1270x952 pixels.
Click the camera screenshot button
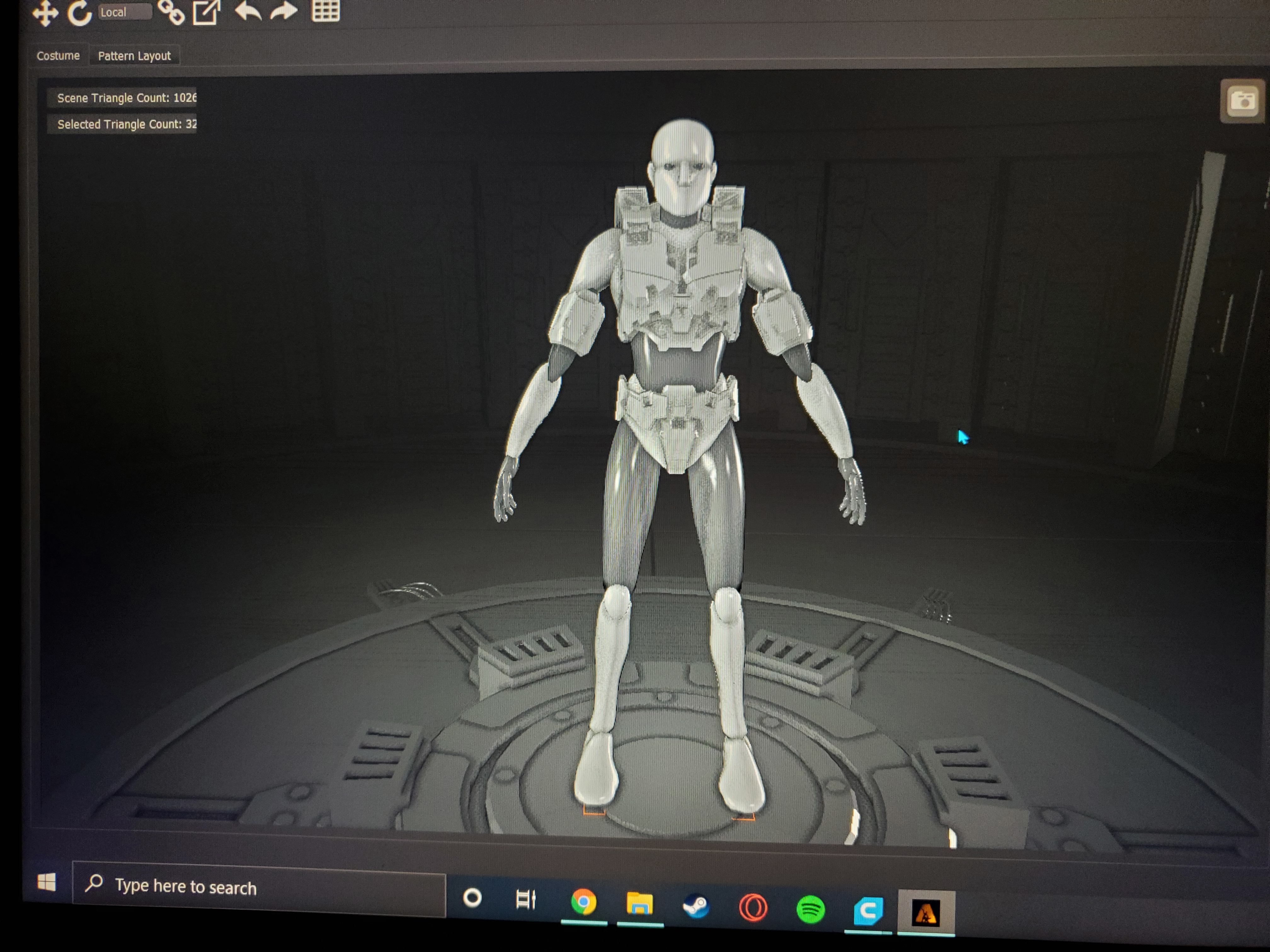(x=1243, y=101)
